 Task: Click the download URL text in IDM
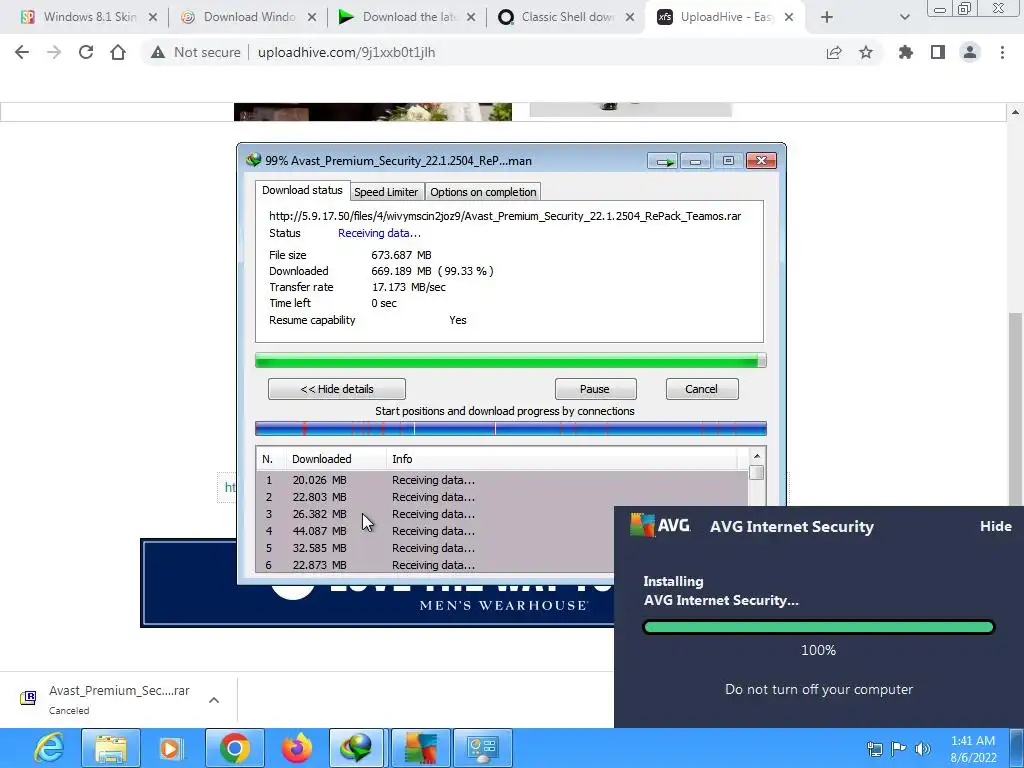(x=505, y=216)
